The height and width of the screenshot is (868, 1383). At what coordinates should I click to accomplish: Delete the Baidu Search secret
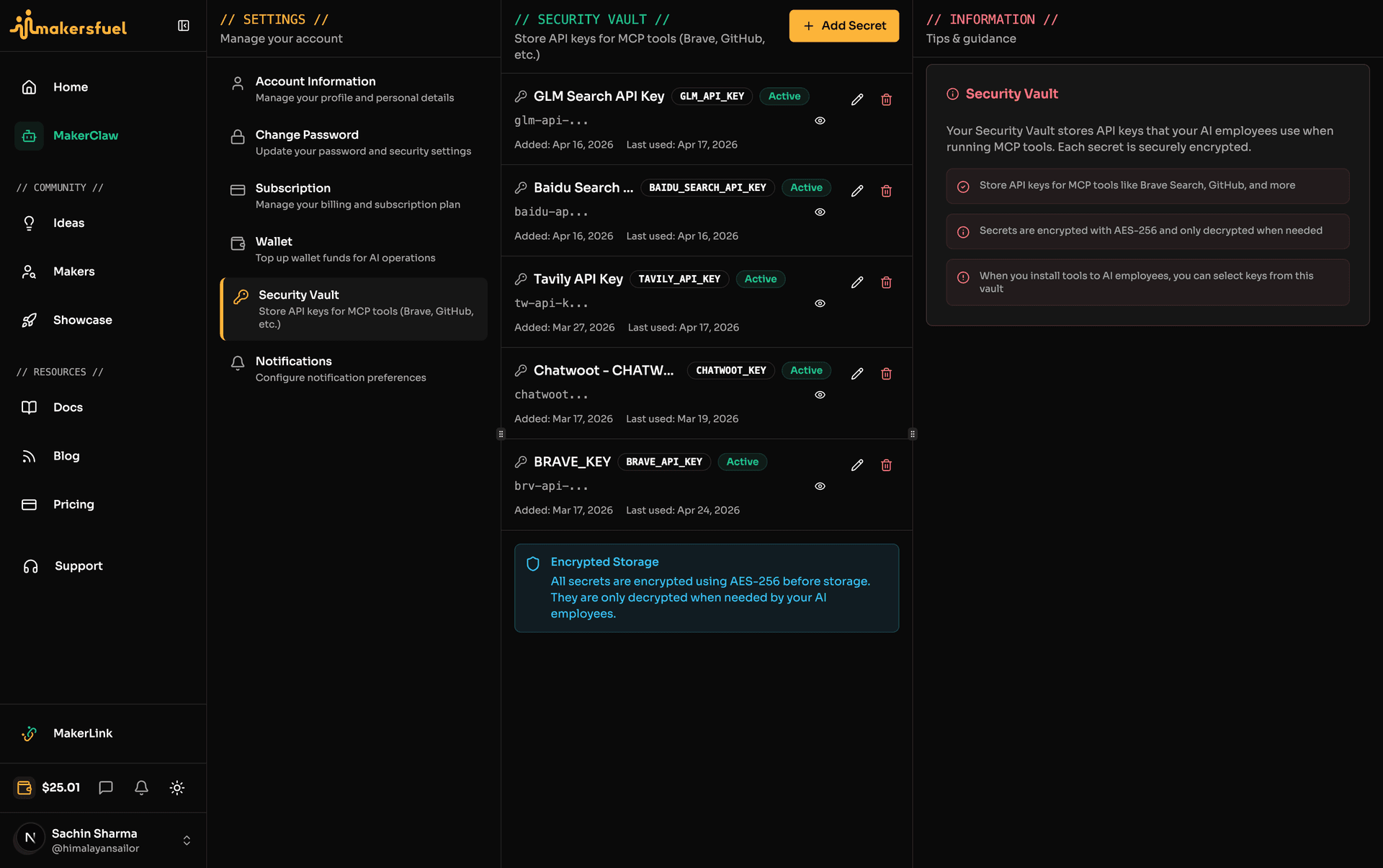pyautogui.click(x=887, y=191)
